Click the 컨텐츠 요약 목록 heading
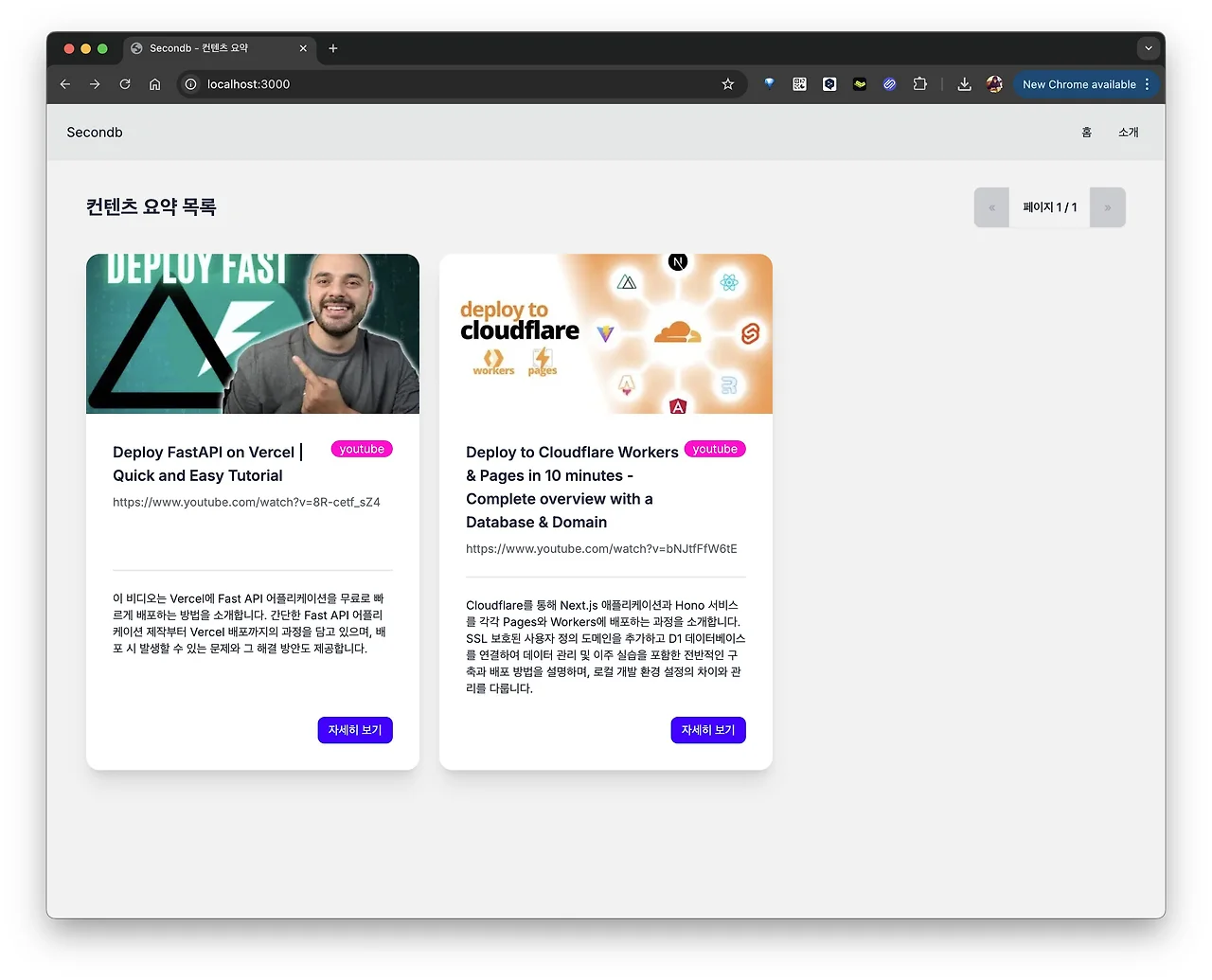Image resolution: width=1212 pixels, height=980 pixels. point(151,206)
